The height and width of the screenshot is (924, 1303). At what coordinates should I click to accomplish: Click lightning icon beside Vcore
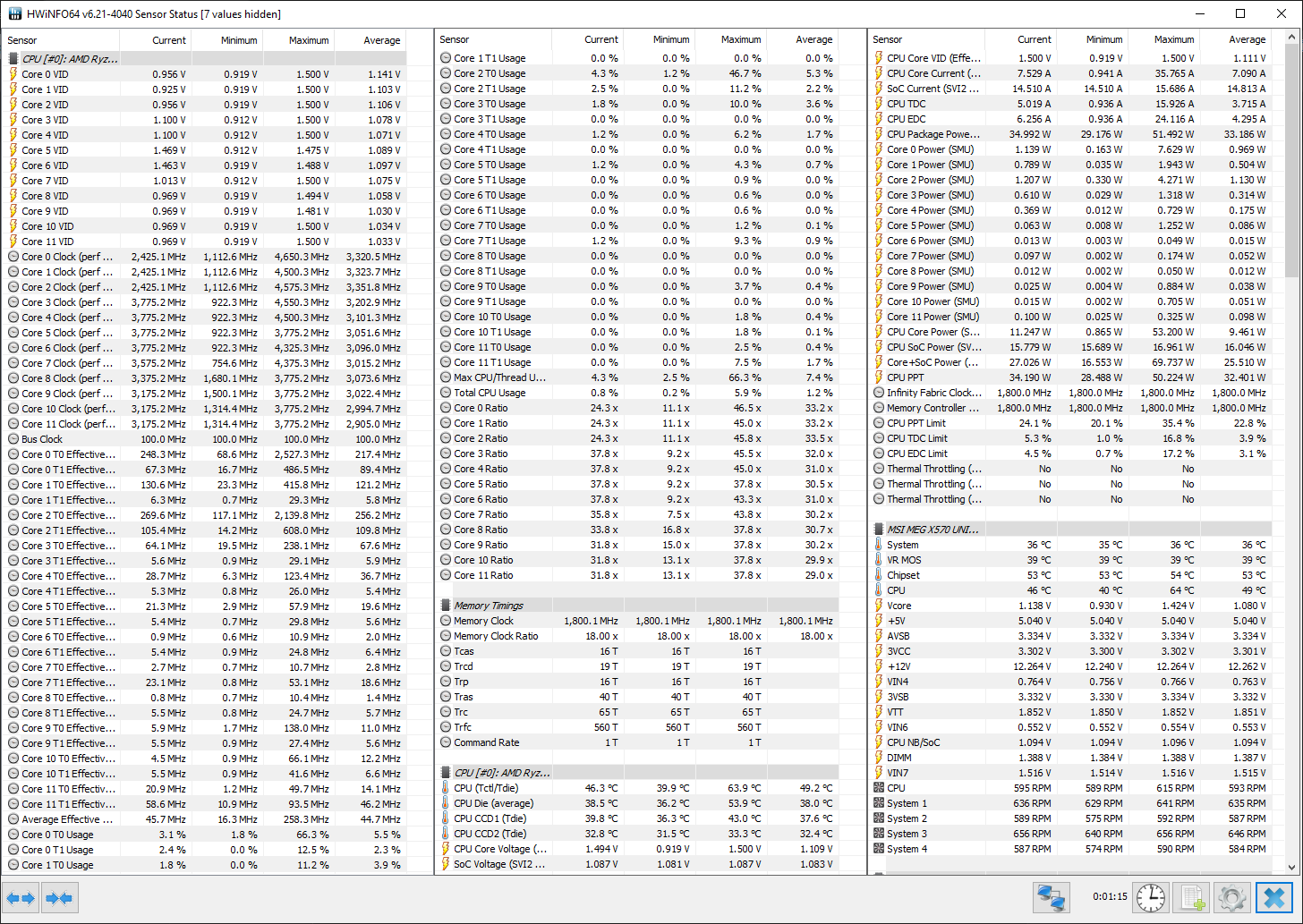879,606
